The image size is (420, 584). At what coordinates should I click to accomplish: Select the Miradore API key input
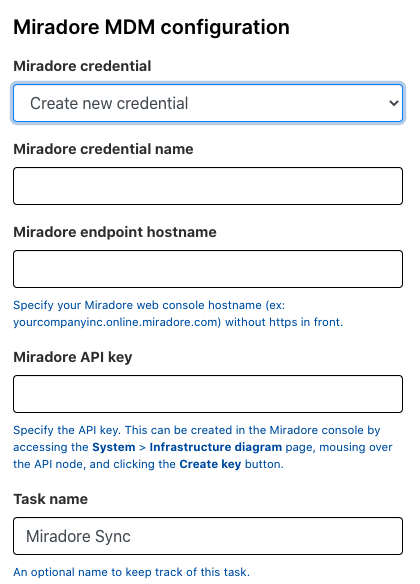pos(208,394)
